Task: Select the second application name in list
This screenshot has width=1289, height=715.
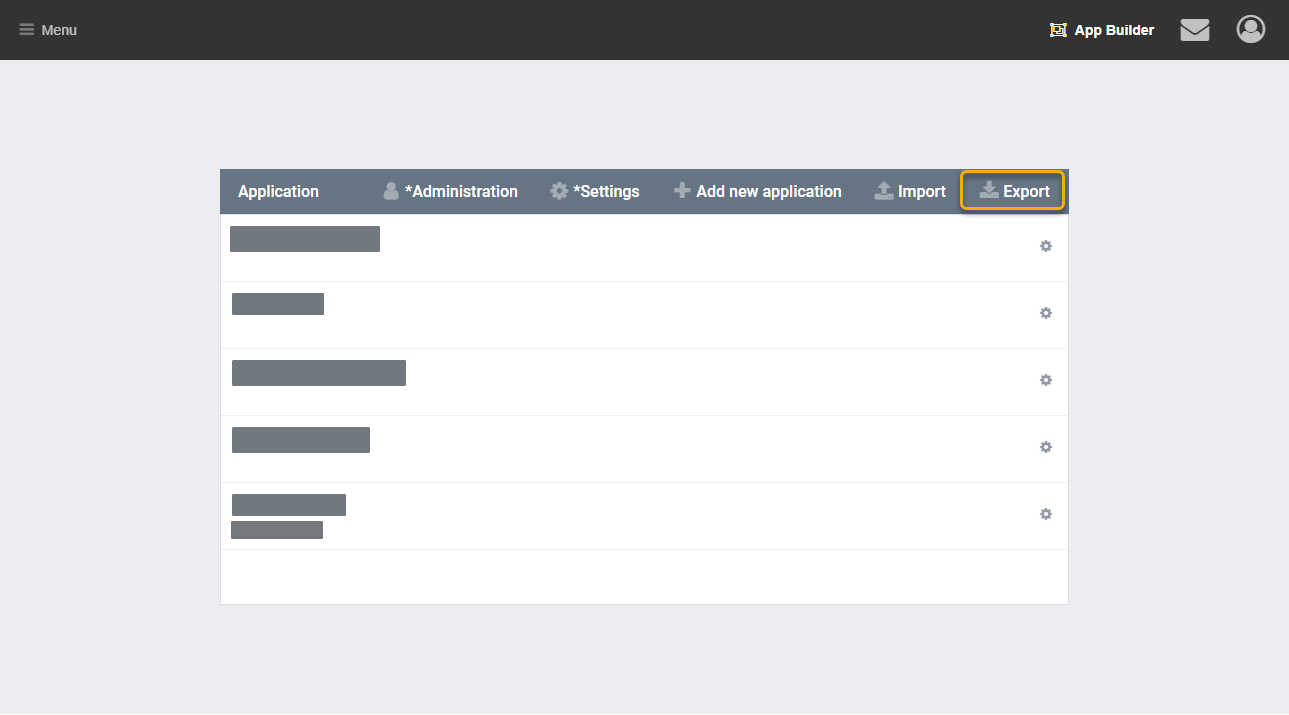Action: (x=278, y=304)
